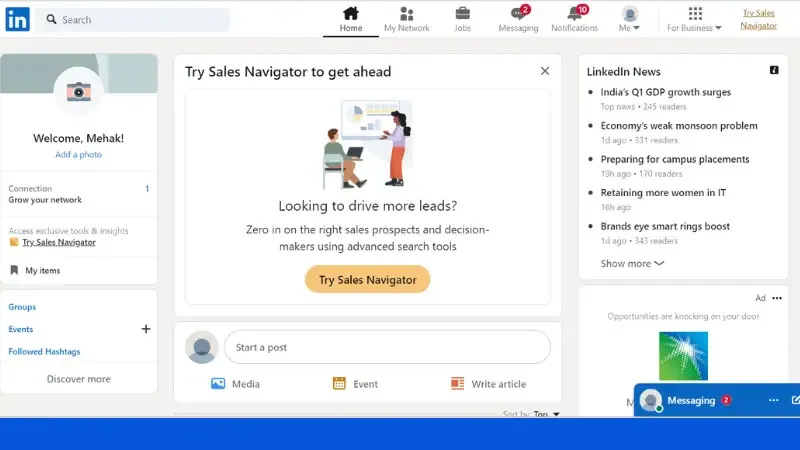
Task: Click LinkedIn News info icon
Action: (x=774, y=70)
